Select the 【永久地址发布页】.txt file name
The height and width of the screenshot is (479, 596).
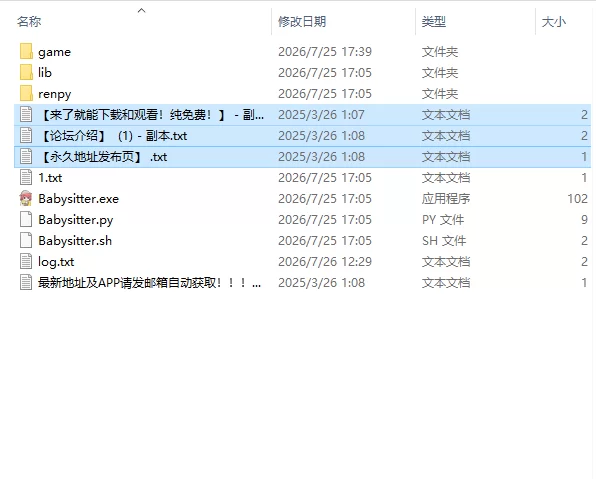tap(103, 157)
